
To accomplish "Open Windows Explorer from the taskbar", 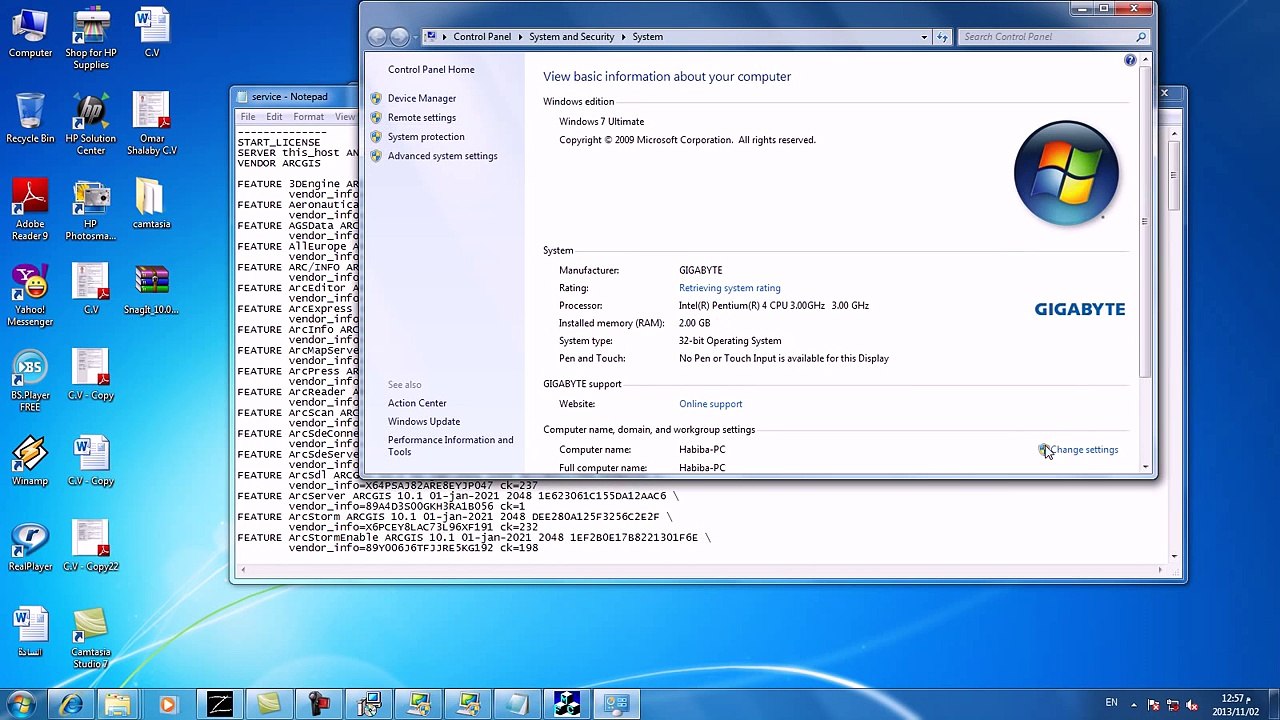I will pyautogui.click(x=118, y=705).
